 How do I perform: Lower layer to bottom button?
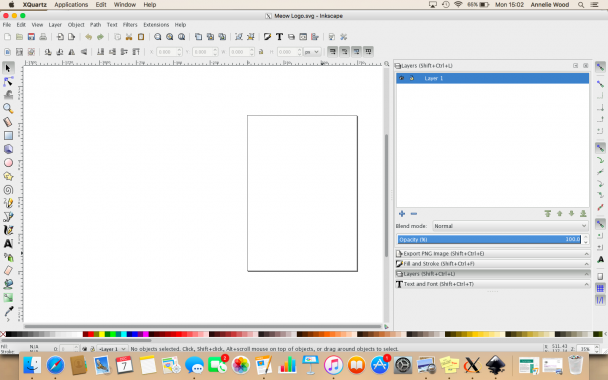click(x=583, y=214)
